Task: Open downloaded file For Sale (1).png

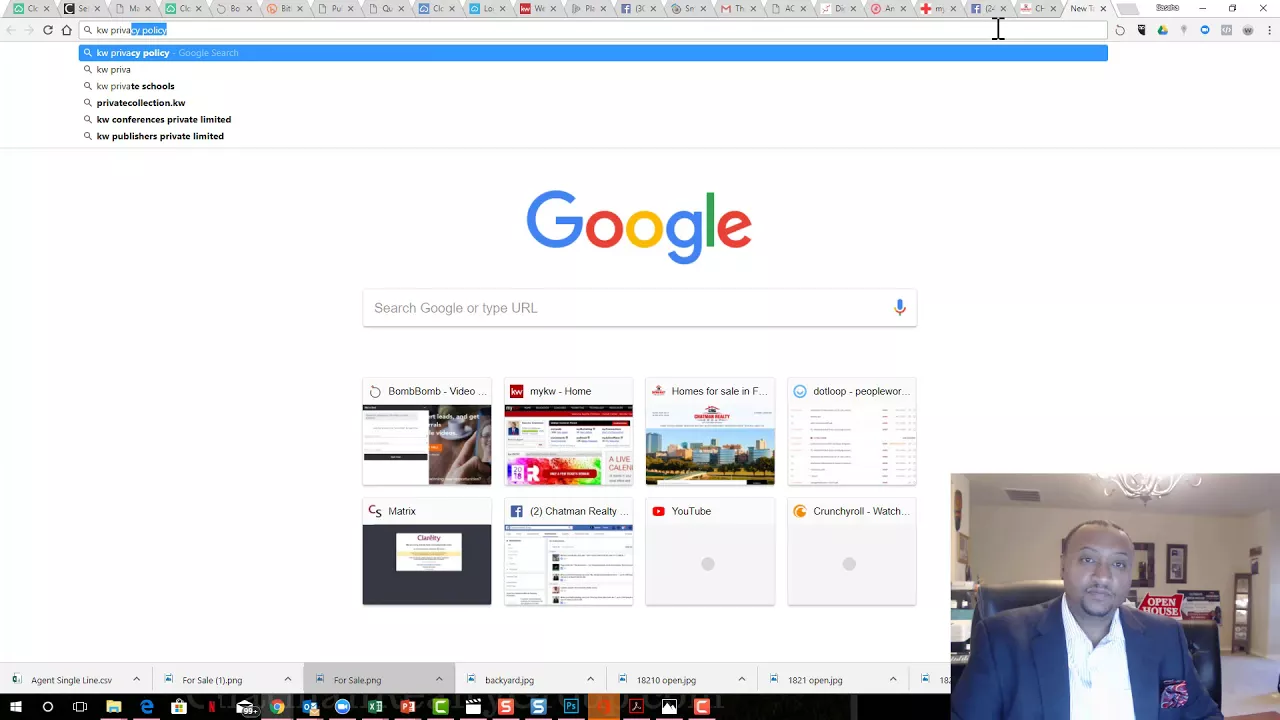Action: (x=212, y=680)
